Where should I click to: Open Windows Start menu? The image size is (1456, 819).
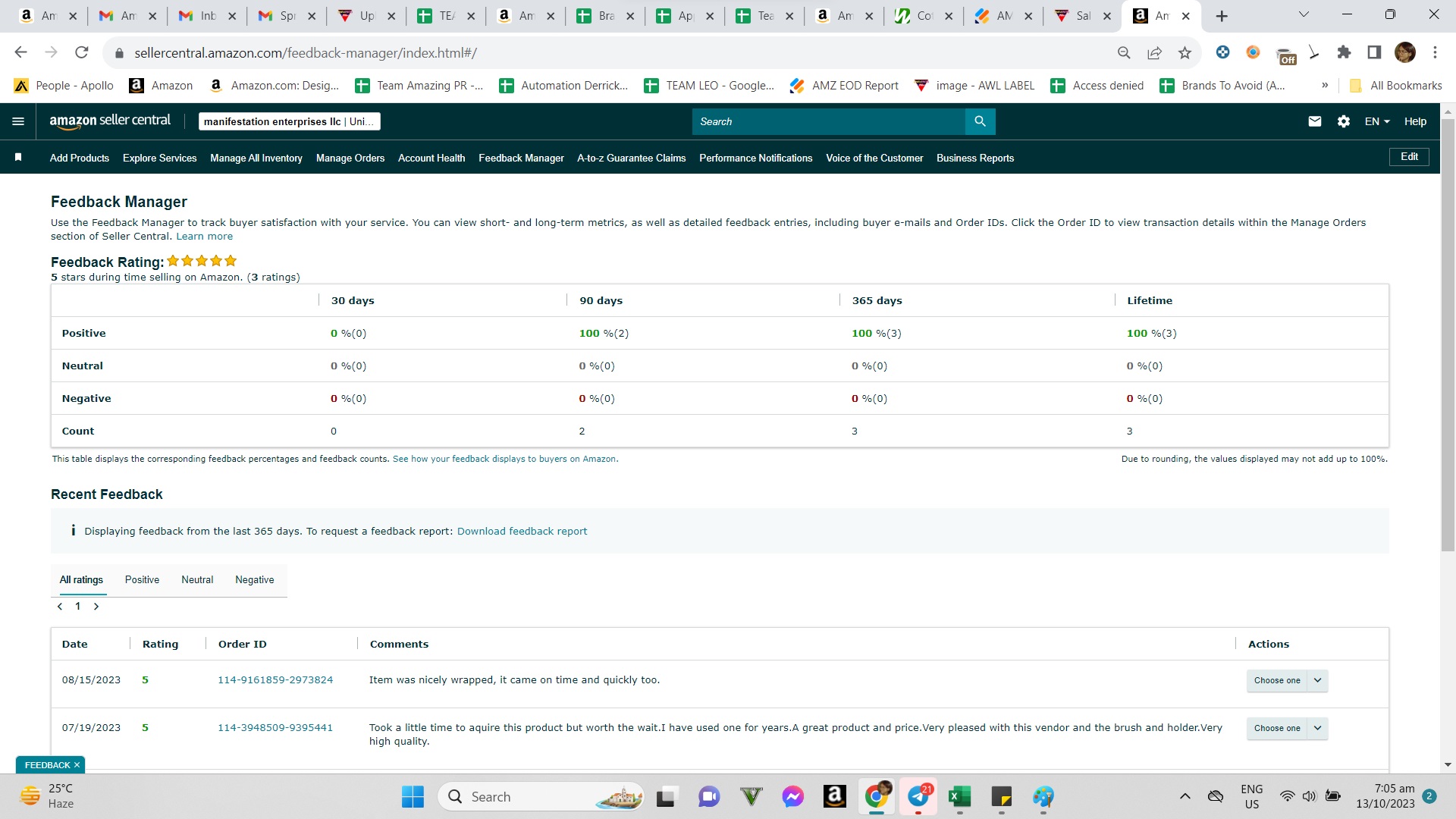[x=413, y=797]
